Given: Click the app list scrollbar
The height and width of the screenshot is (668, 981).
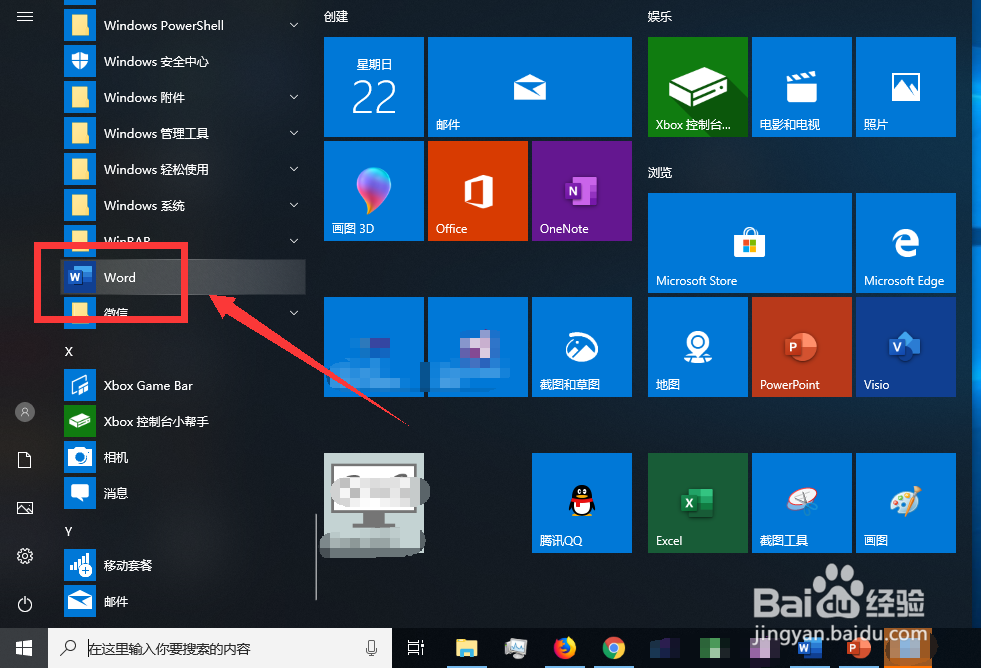Looking at the screenshot, I should (316, 557).
